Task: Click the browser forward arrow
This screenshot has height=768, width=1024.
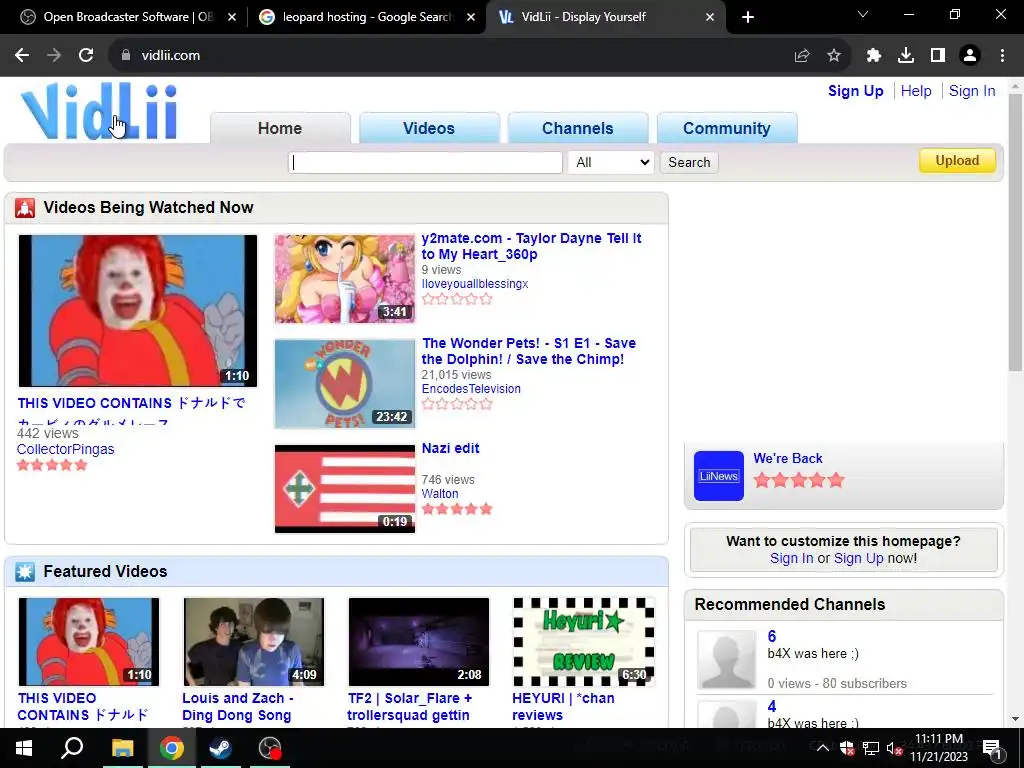Action: (x=54, y=56)
